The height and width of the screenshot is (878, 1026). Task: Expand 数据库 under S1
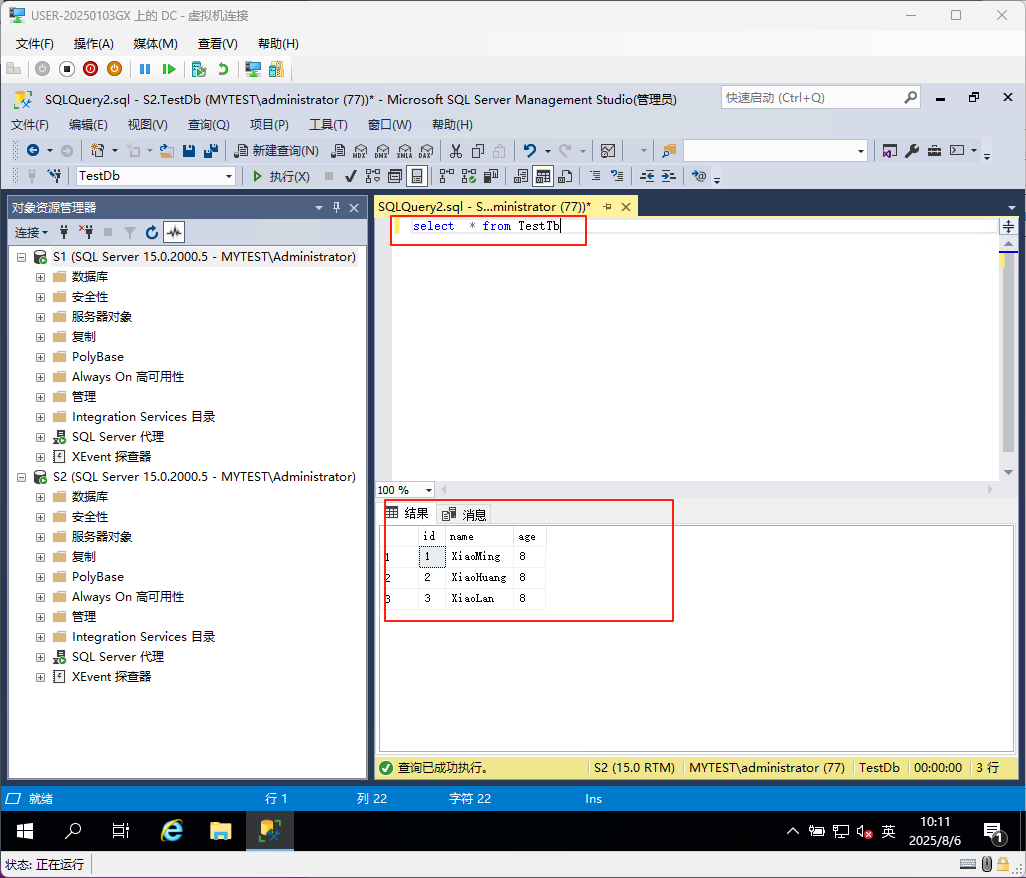[41, 277]
